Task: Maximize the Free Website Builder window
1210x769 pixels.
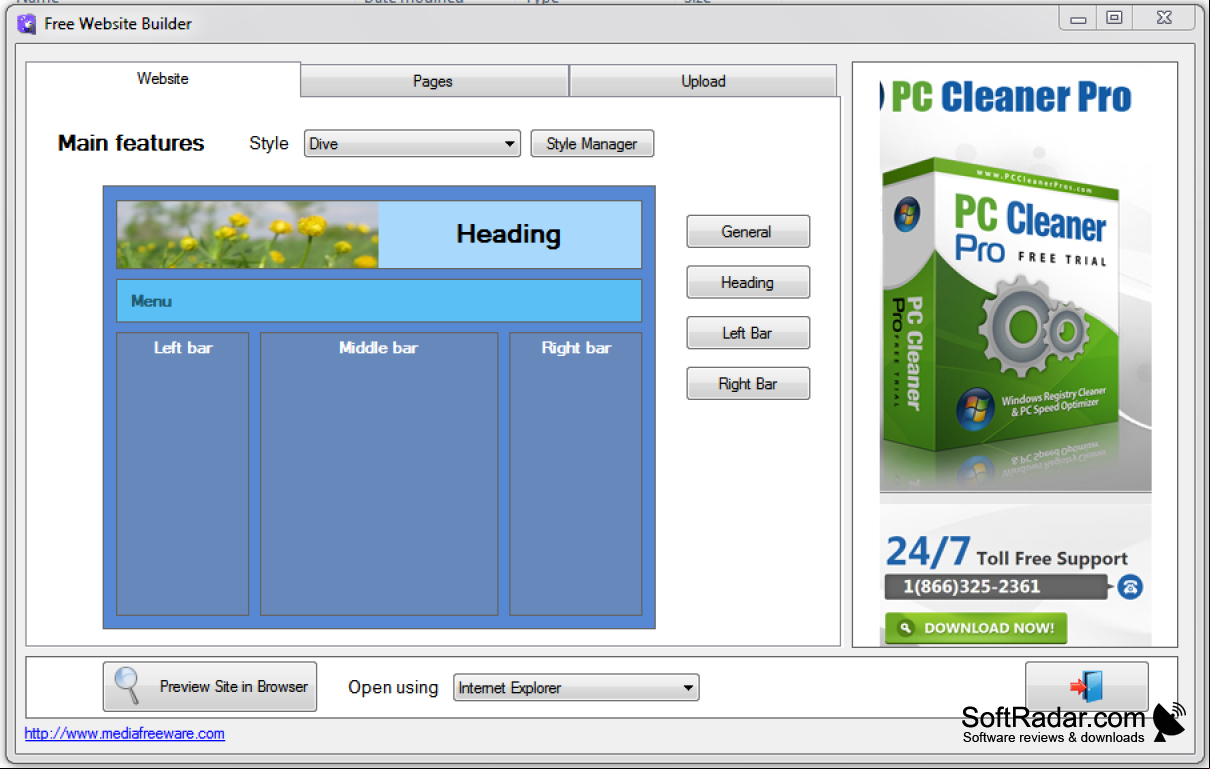Action: pyautogui.click(x=1114, y=18)
